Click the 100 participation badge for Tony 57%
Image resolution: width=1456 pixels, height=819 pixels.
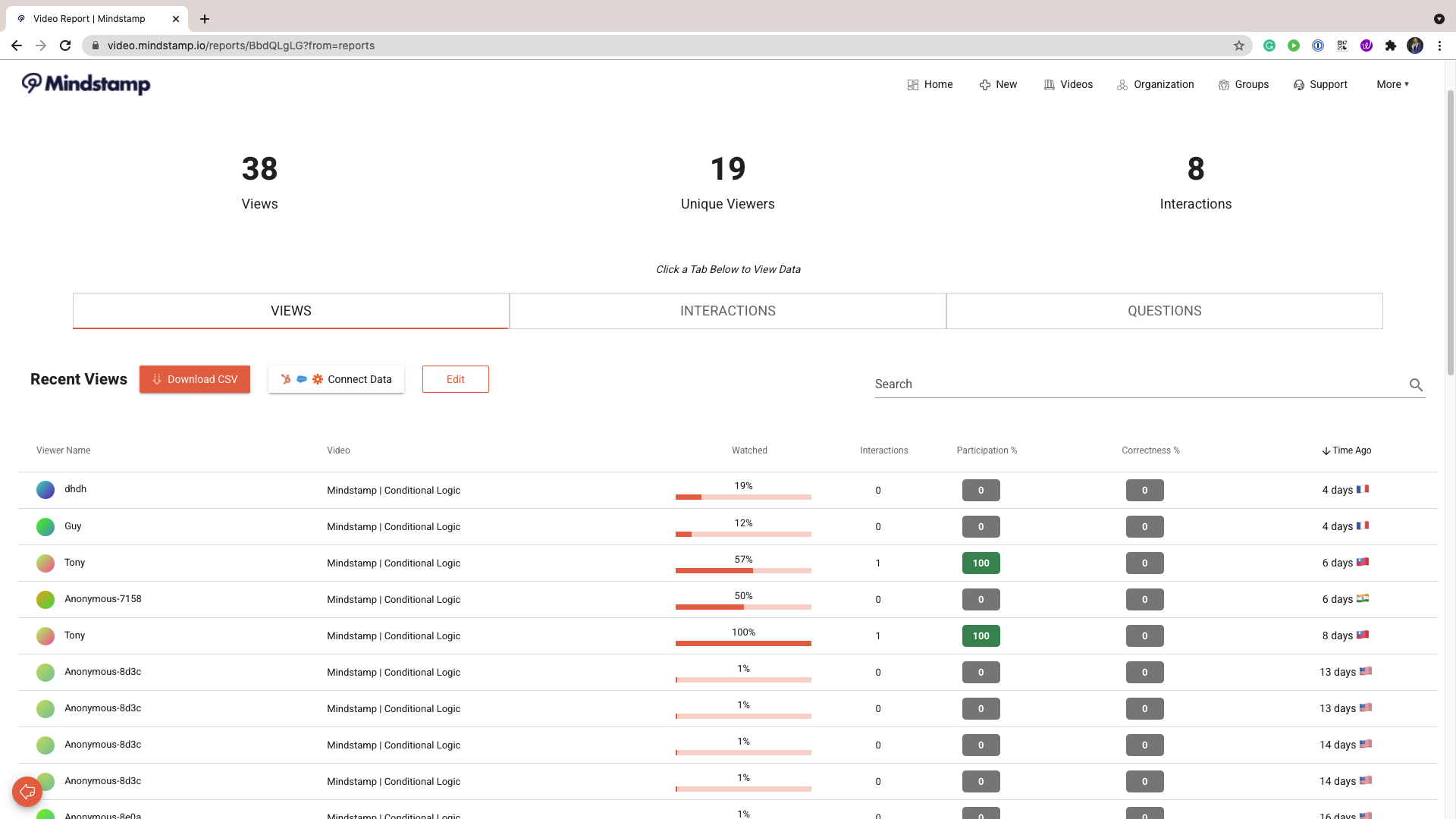tap(981, 563)
